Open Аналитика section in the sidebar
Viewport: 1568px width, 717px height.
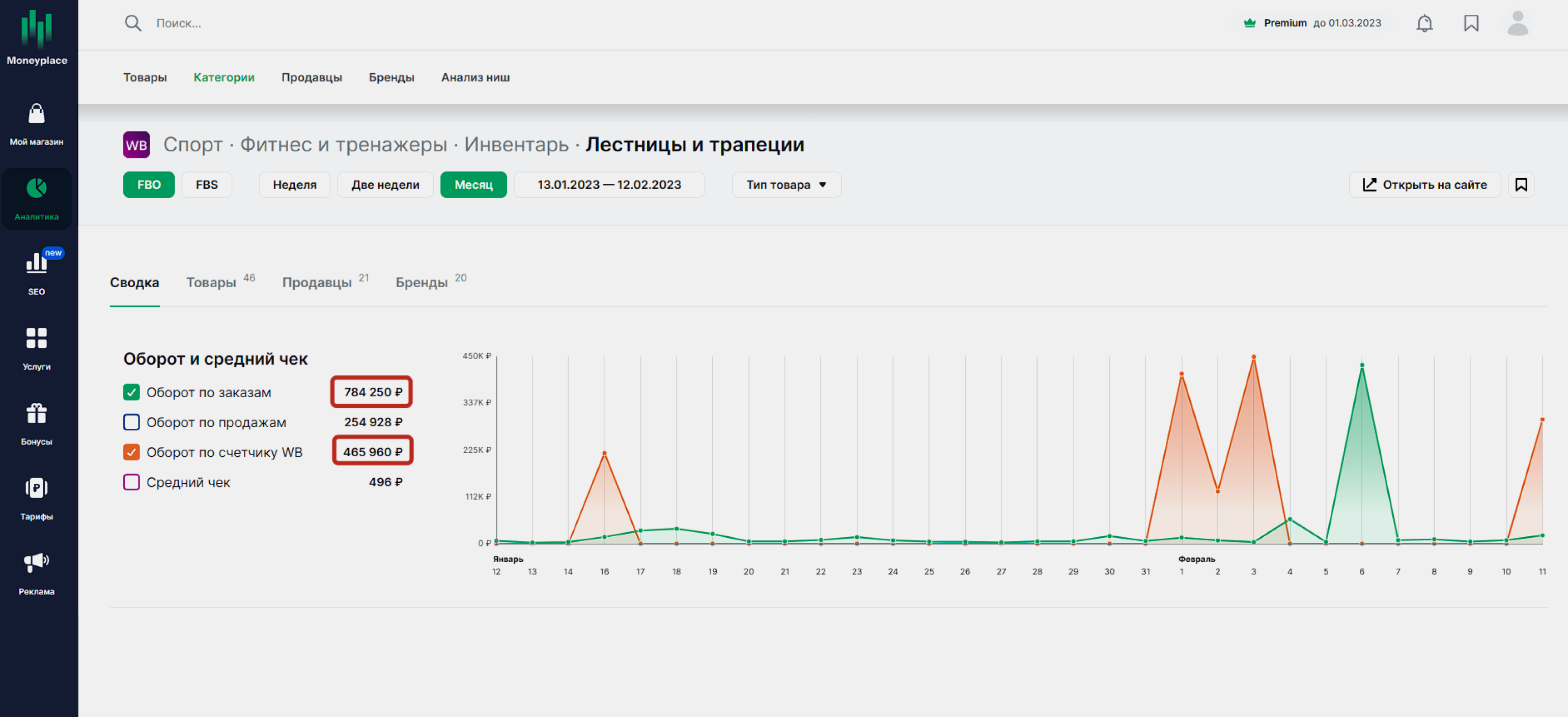tap(37, 199)
